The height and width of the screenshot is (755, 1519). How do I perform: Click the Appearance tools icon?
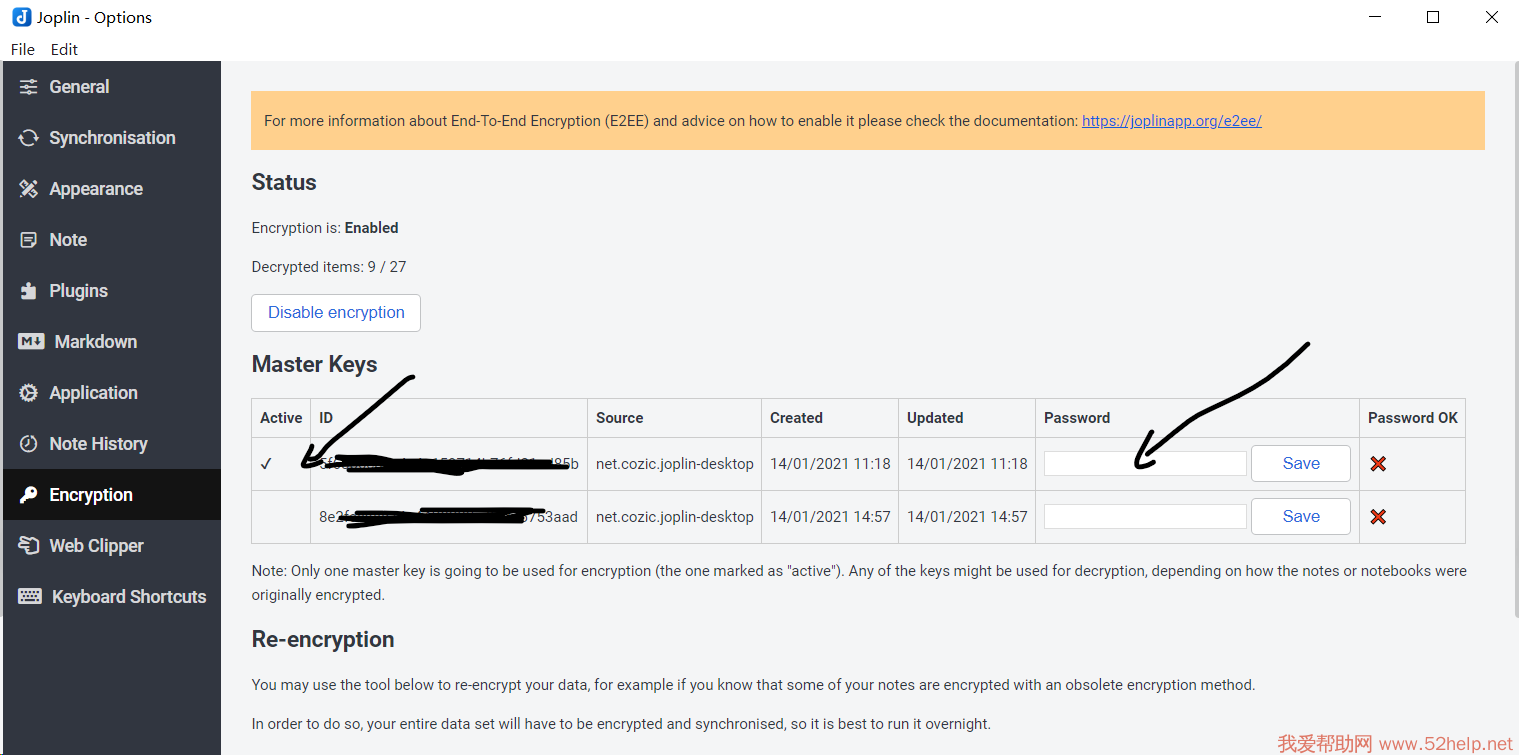(x=29, y=189)
